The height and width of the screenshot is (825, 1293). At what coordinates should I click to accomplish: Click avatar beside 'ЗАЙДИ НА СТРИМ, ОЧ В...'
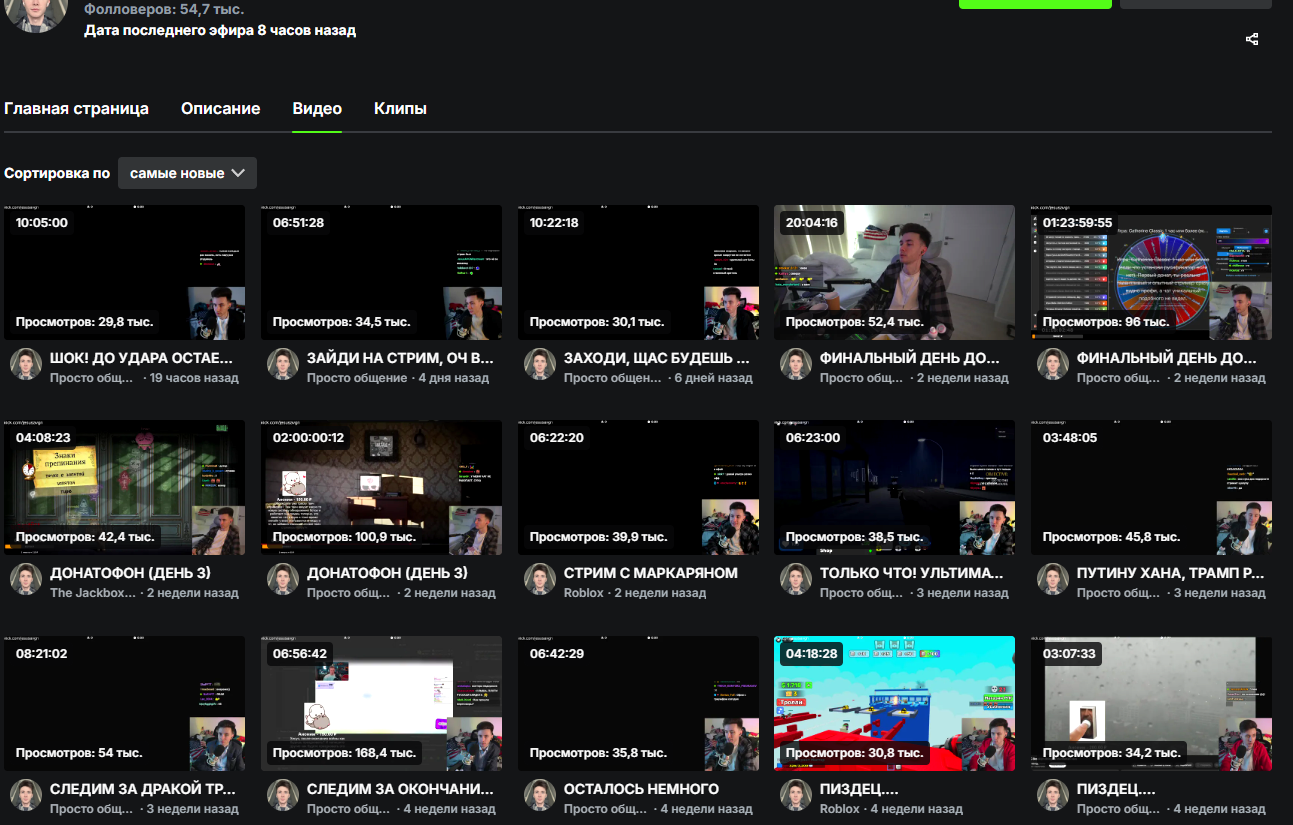pyautogui.click(x=283, y=364)
